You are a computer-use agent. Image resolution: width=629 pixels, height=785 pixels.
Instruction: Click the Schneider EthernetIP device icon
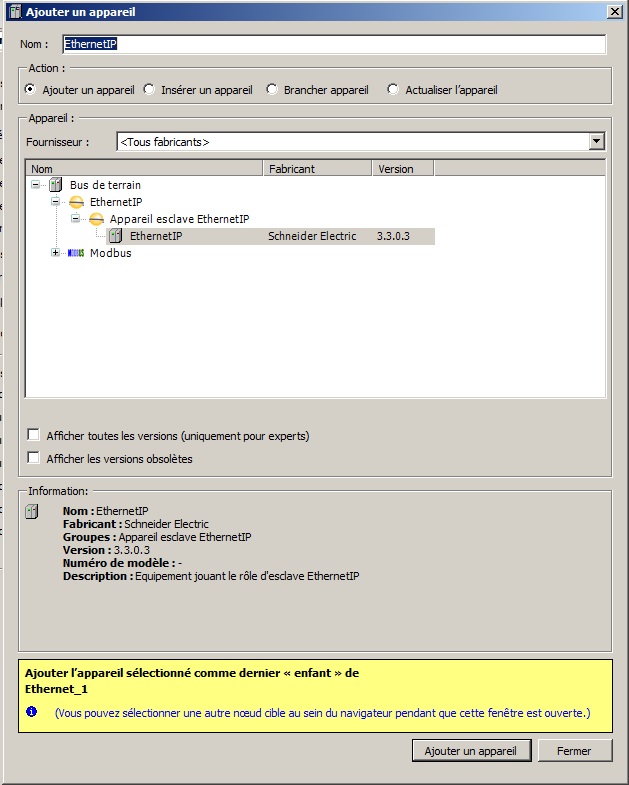point(116,237)
